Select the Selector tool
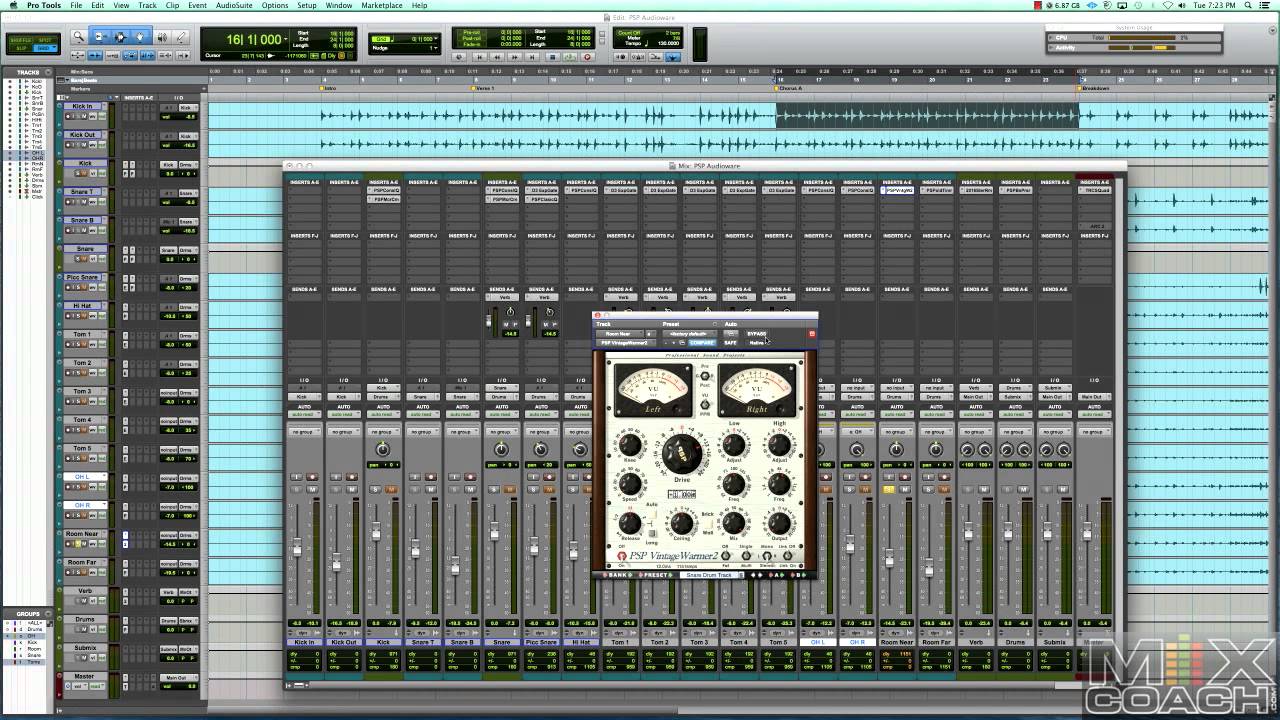 [x=120, y=36]
